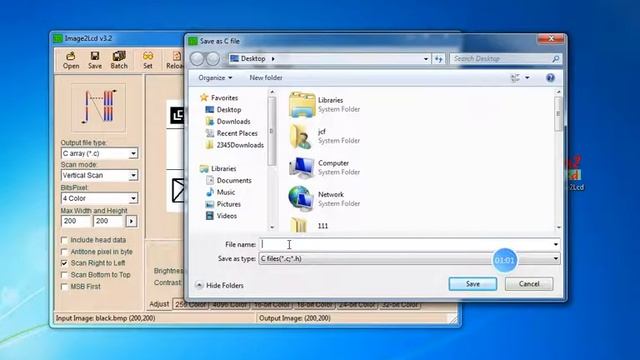
Task: Enable Scan Bottom to Top checkbox
Action: click(64, 275)
